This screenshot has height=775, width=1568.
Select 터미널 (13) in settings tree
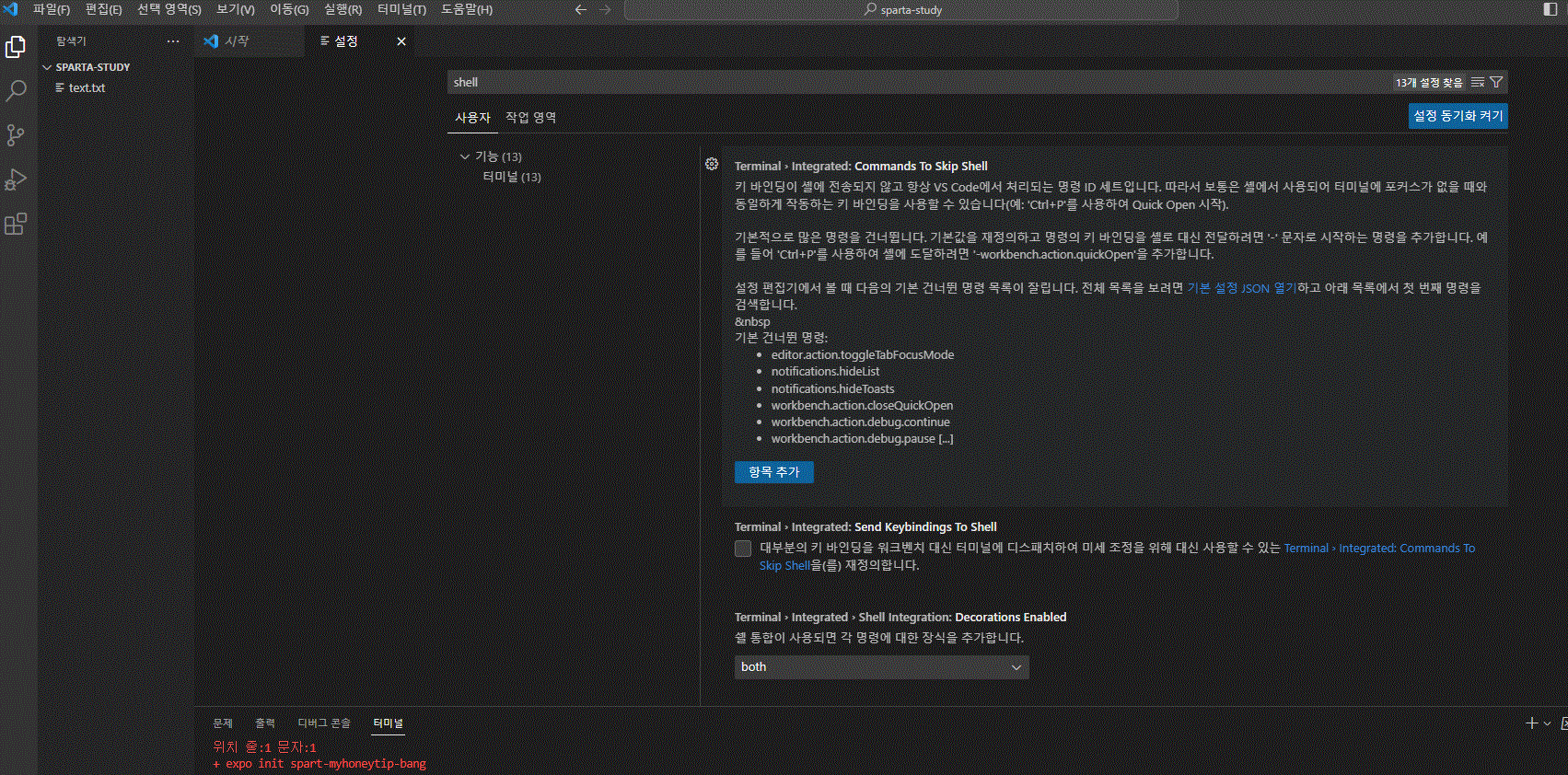pos(512,177)
